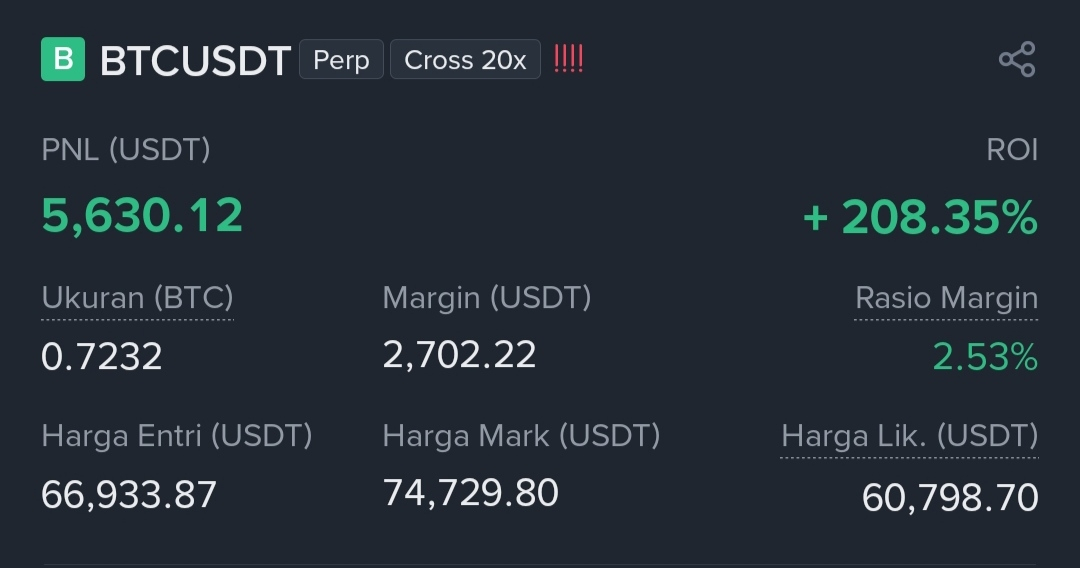Tap the position size 0.7232
The image size is (1080, 568).
[102, 357]
